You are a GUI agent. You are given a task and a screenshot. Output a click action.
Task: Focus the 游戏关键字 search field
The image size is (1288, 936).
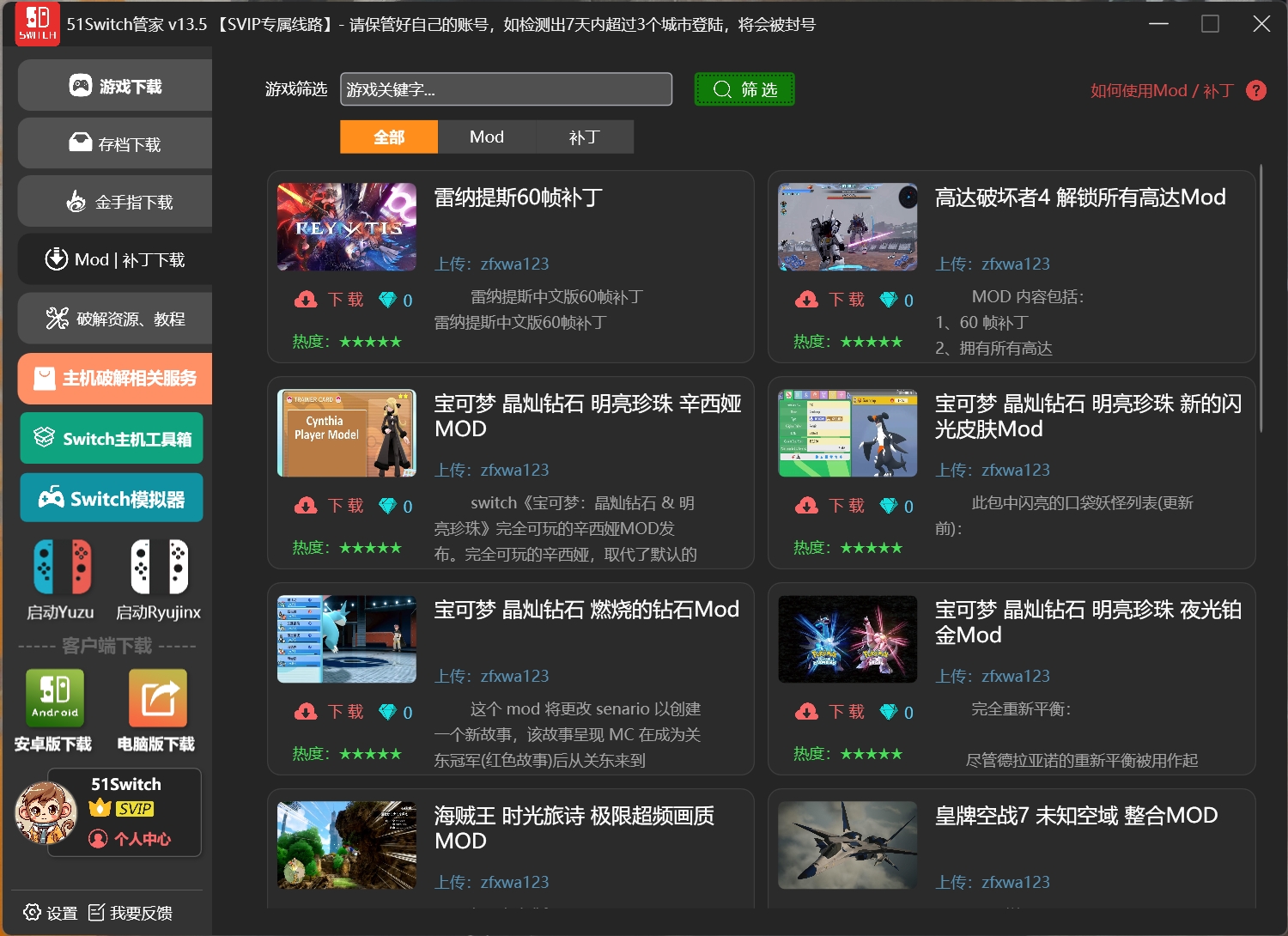tap(506, 89)
